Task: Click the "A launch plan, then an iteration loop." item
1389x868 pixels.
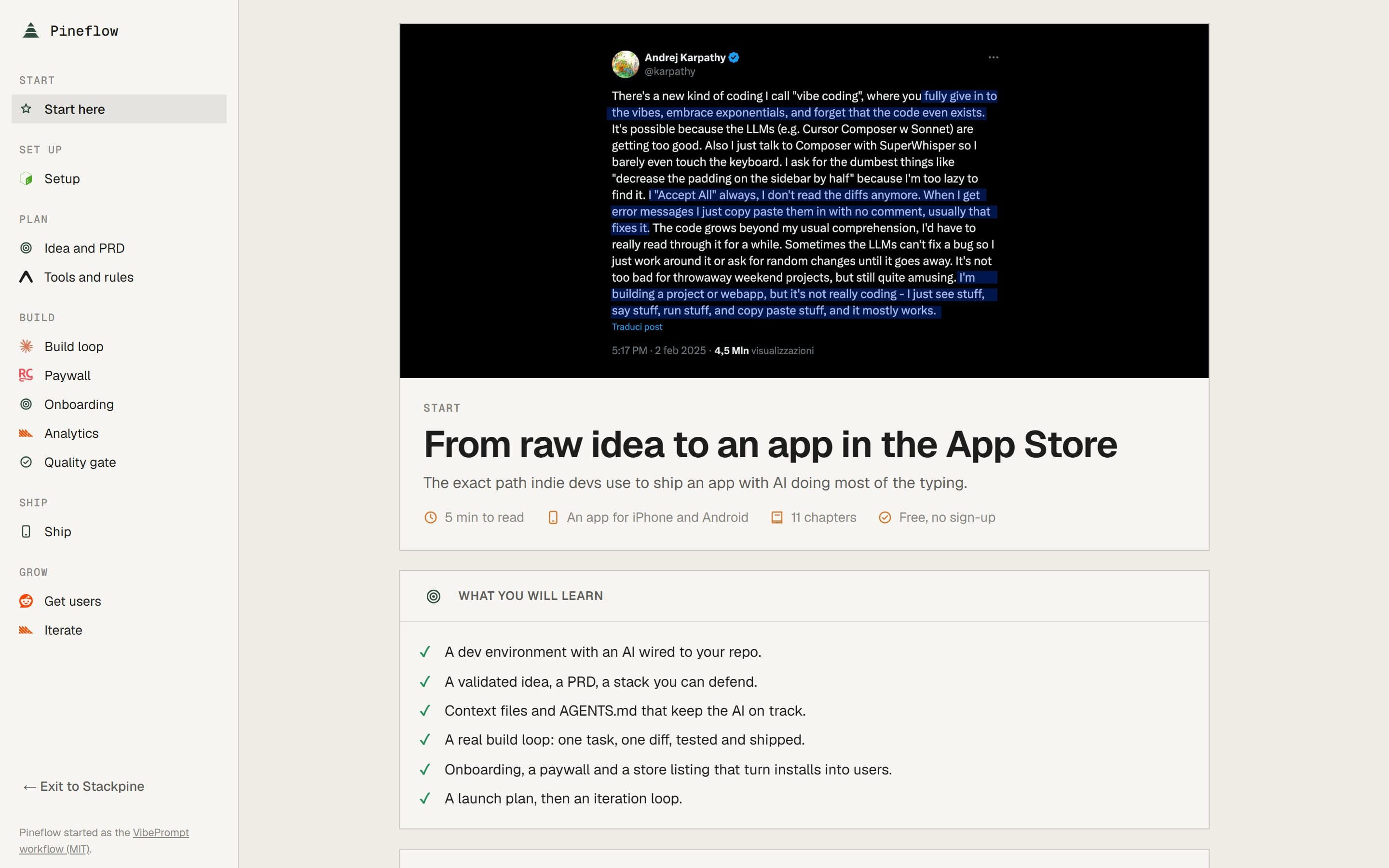Action: tap(563, 799)
